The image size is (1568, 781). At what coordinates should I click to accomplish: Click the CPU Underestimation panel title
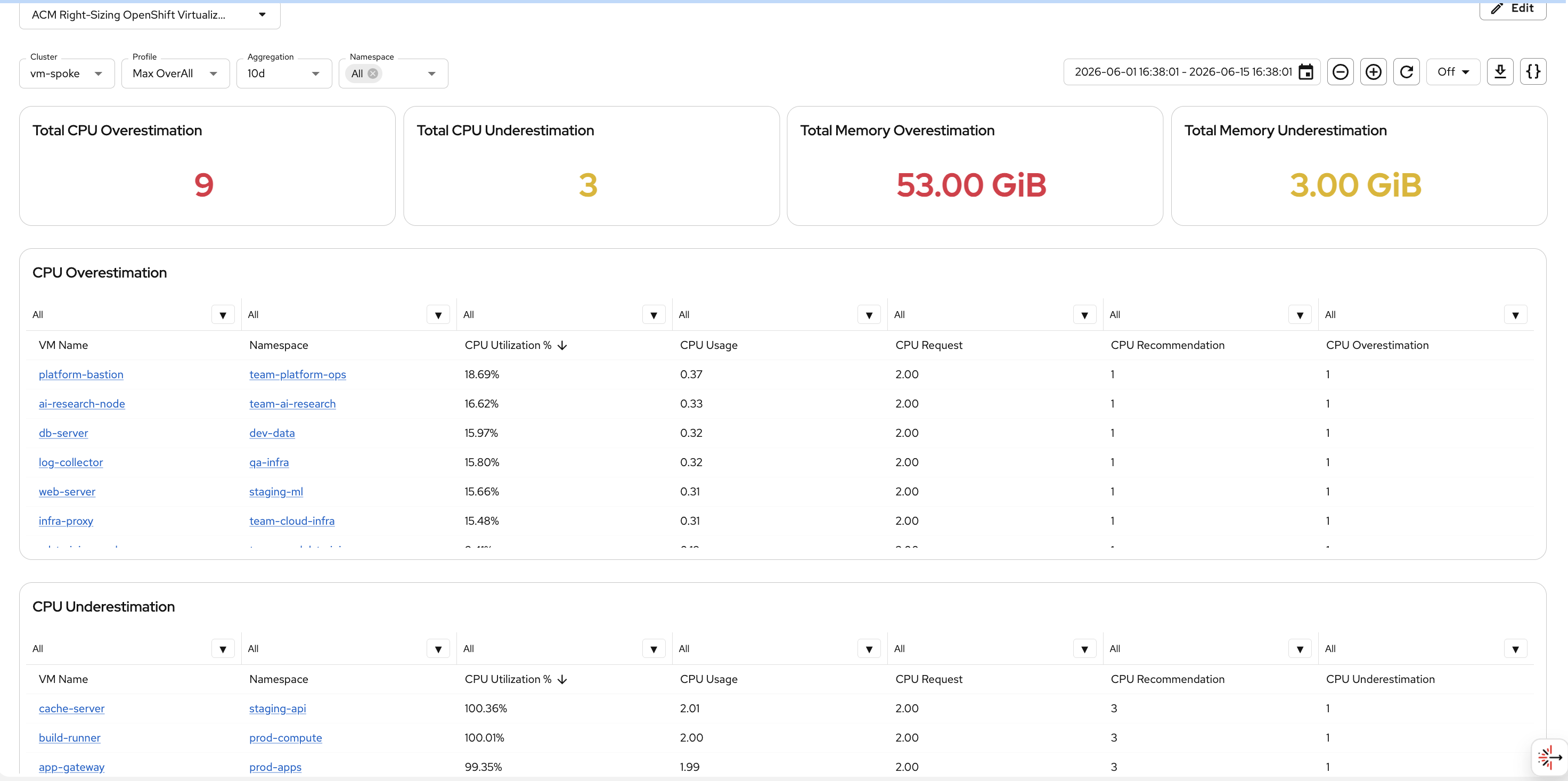tap(103, 607)
